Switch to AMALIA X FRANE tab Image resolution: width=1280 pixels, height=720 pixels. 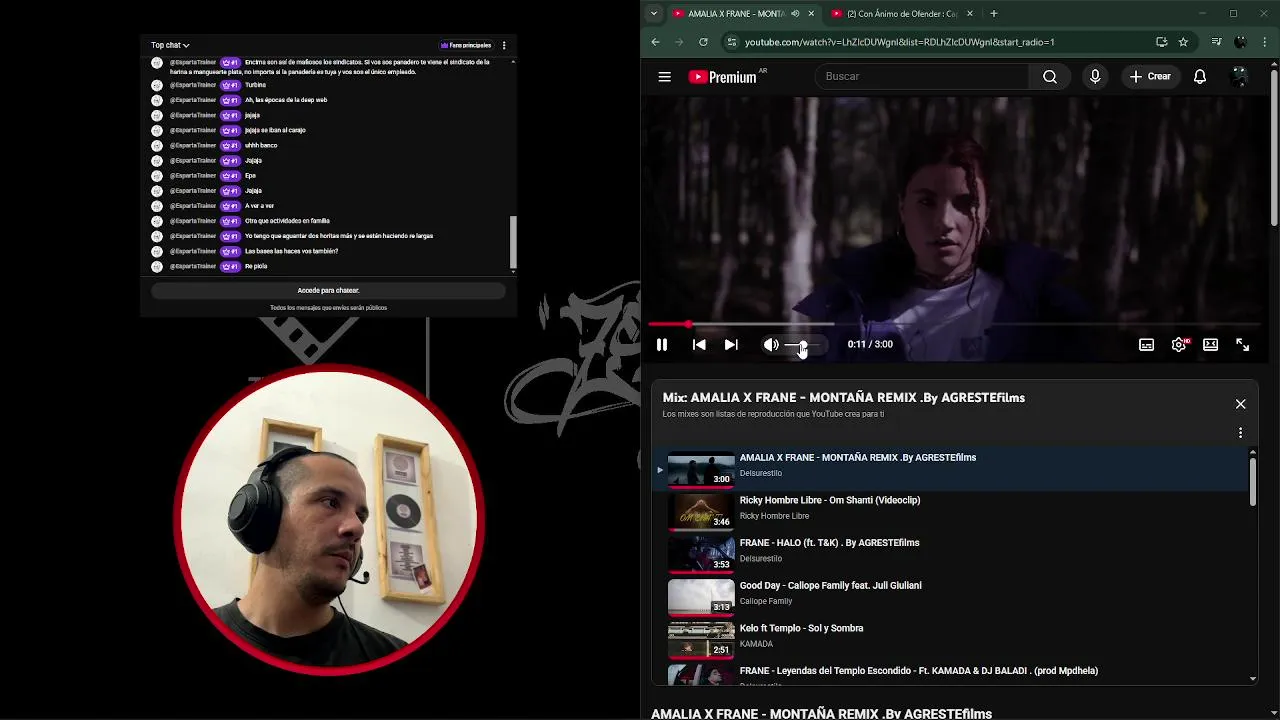coord(735,14)
